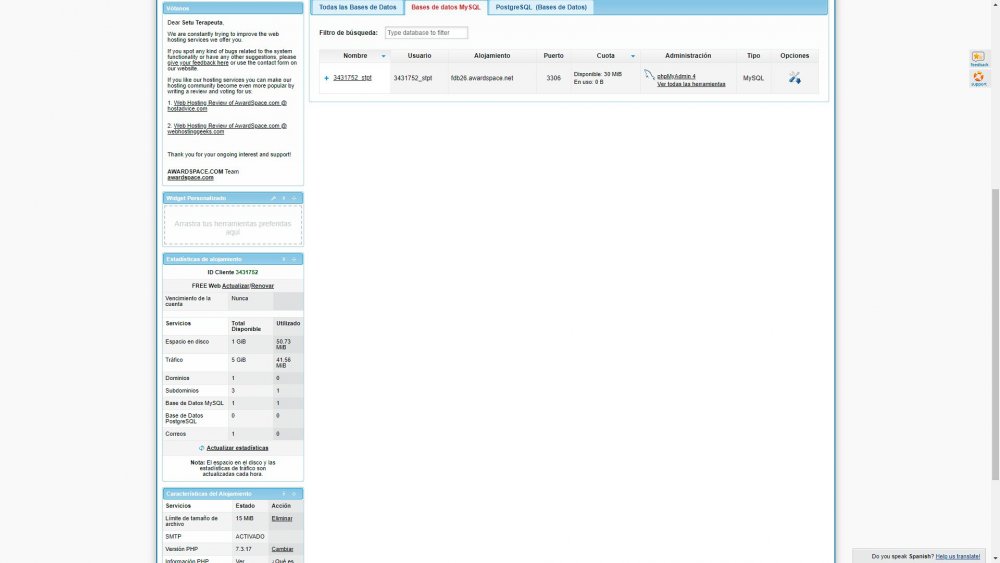
Task: Click the Administración column header
Action: pos(688,56)
